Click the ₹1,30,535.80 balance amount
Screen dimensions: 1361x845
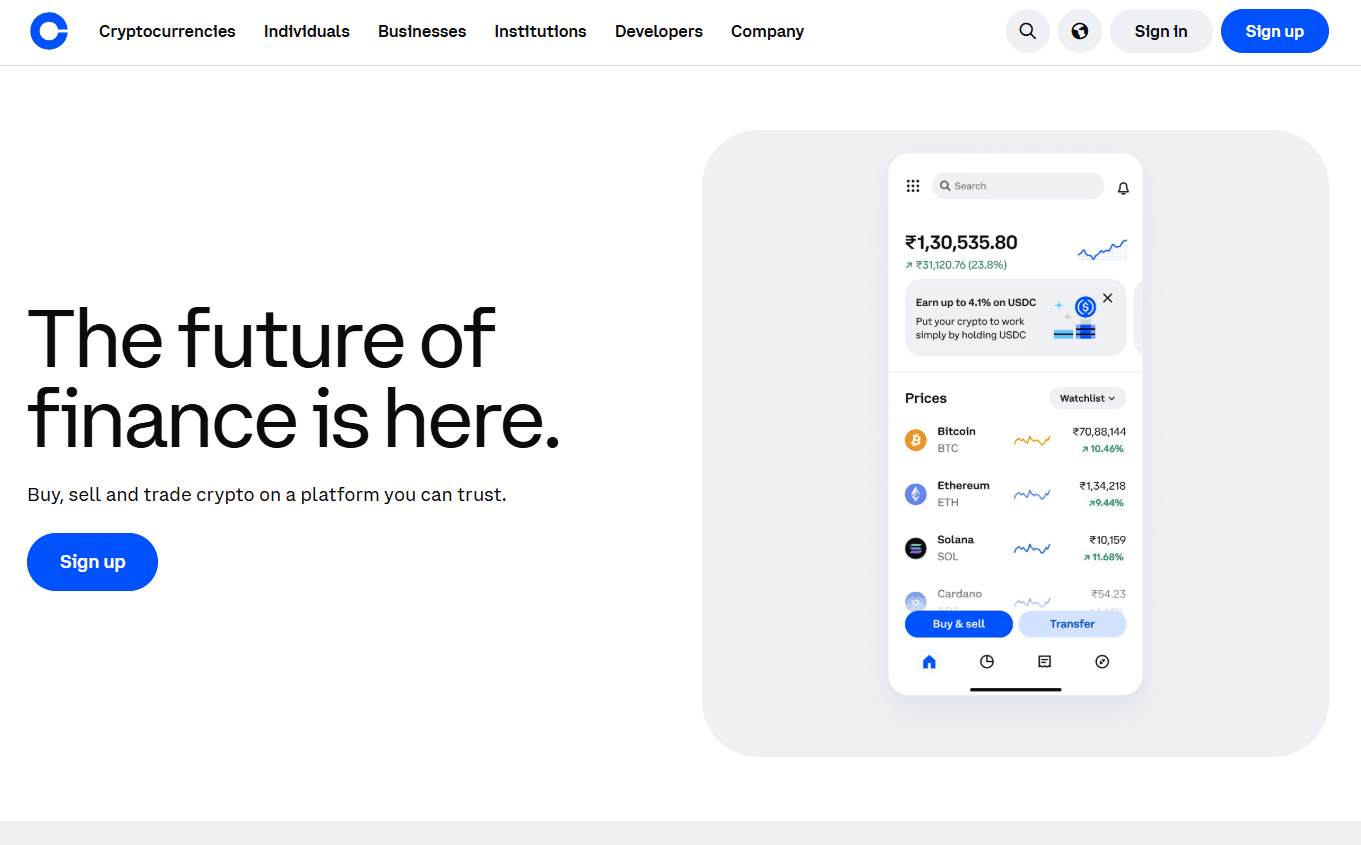pos(961,242)
